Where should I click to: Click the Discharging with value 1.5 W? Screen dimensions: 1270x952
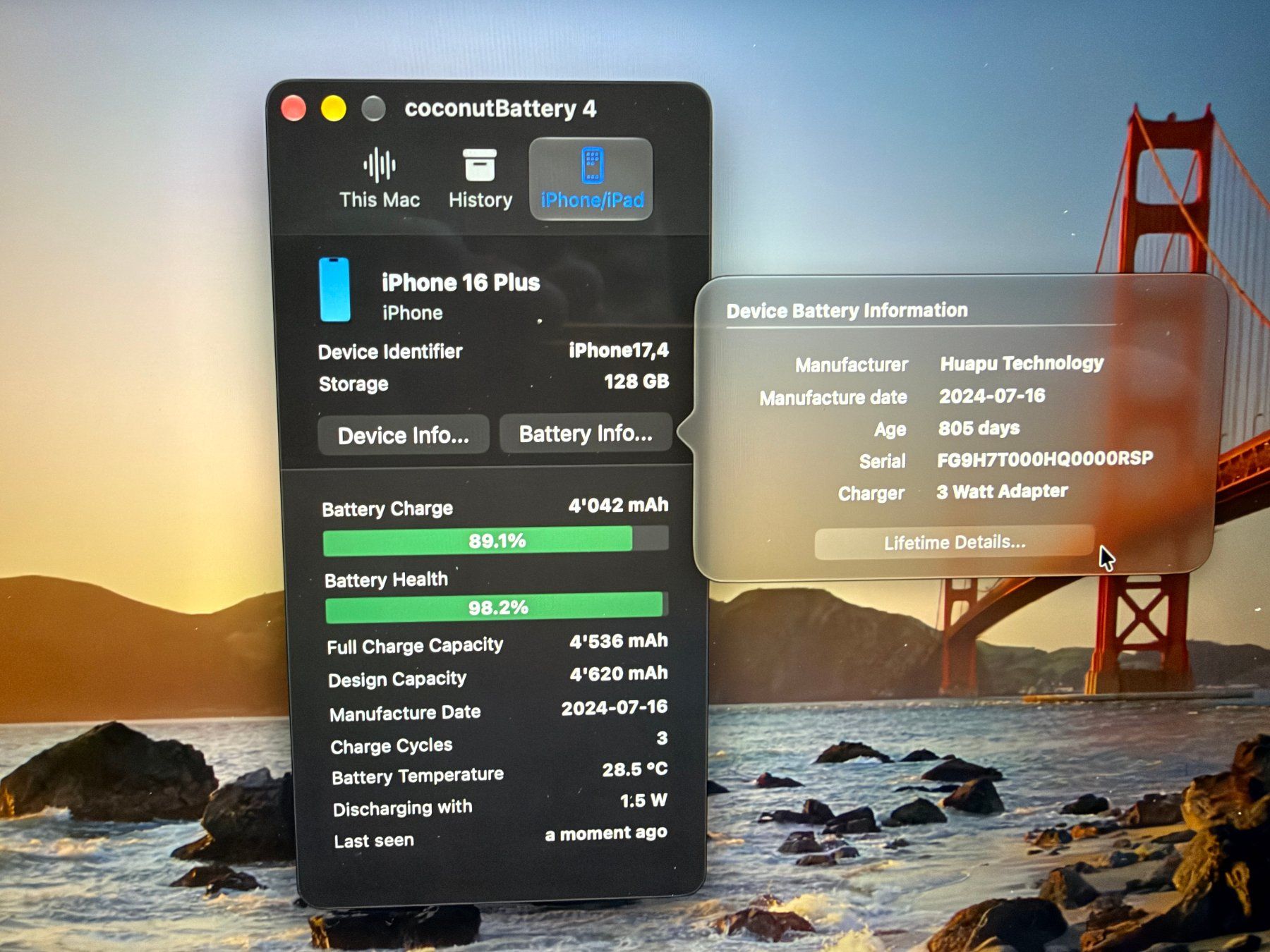643,800
